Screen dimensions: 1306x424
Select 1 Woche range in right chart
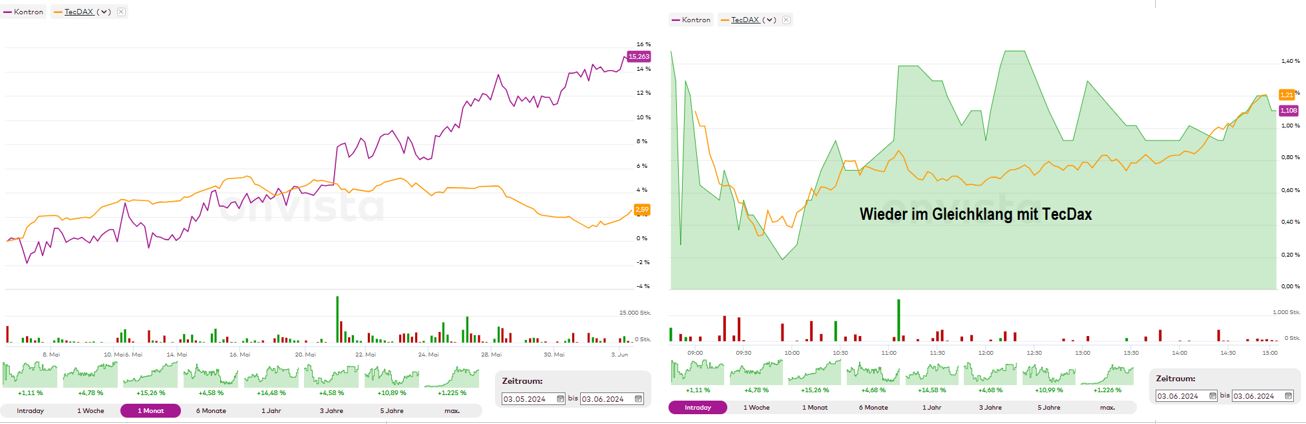click(757, 408)
